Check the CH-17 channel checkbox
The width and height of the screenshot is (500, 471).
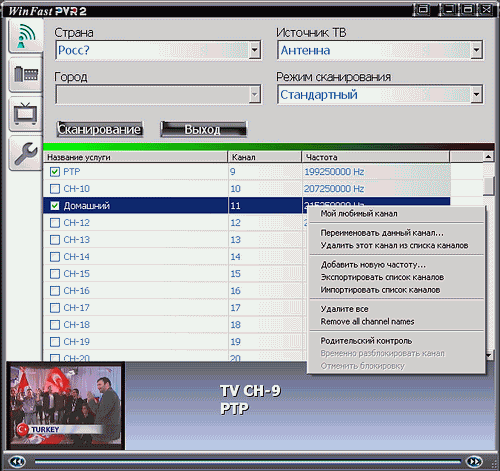pos(55,308)
